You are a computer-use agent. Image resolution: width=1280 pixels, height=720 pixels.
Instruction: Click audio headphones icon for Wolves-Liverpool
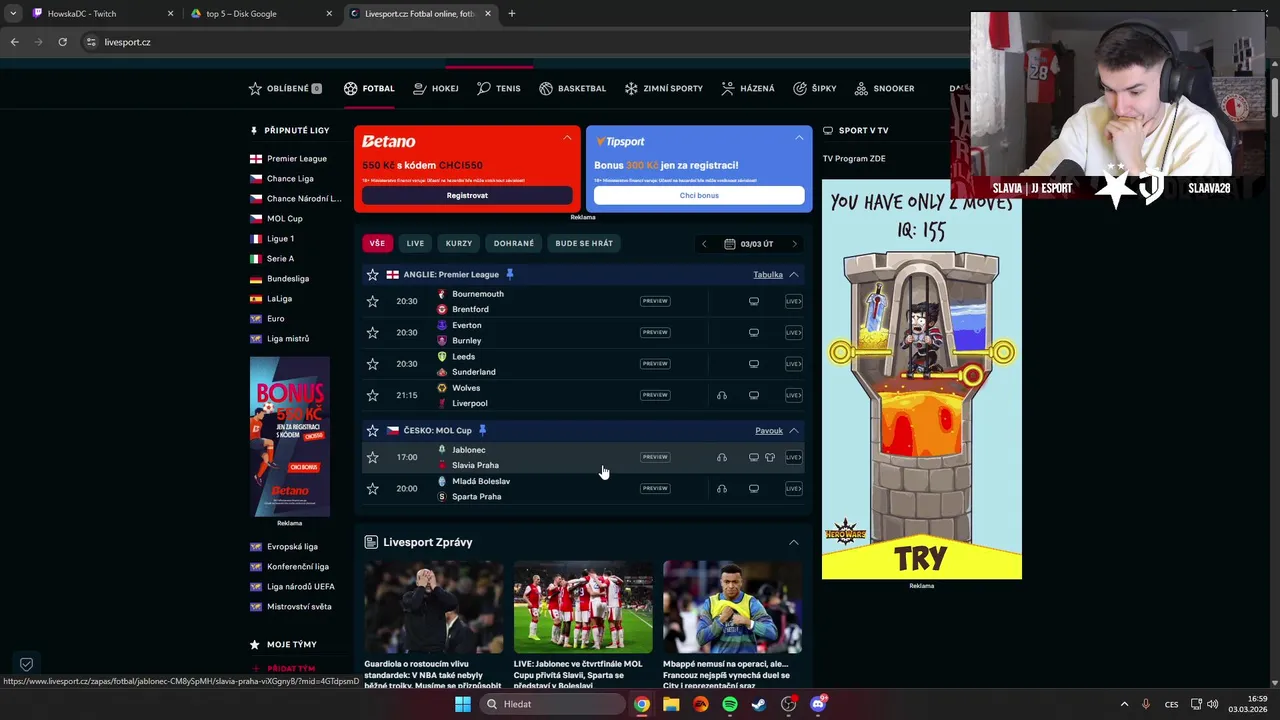pyautogui.click(x=721, y=395)
